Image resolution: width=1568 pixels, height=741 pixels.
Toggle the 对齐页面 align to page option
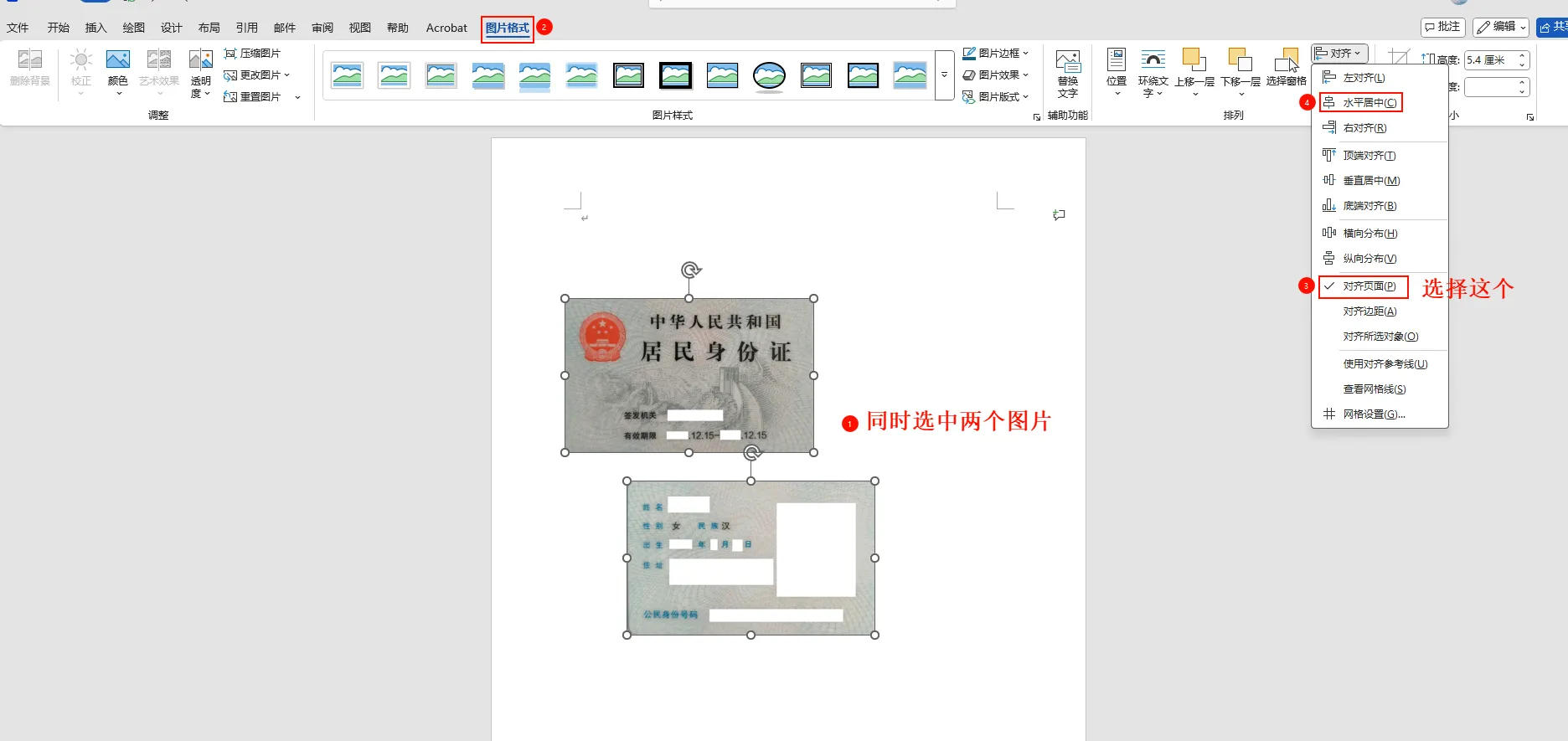[x=1369, y=286]
